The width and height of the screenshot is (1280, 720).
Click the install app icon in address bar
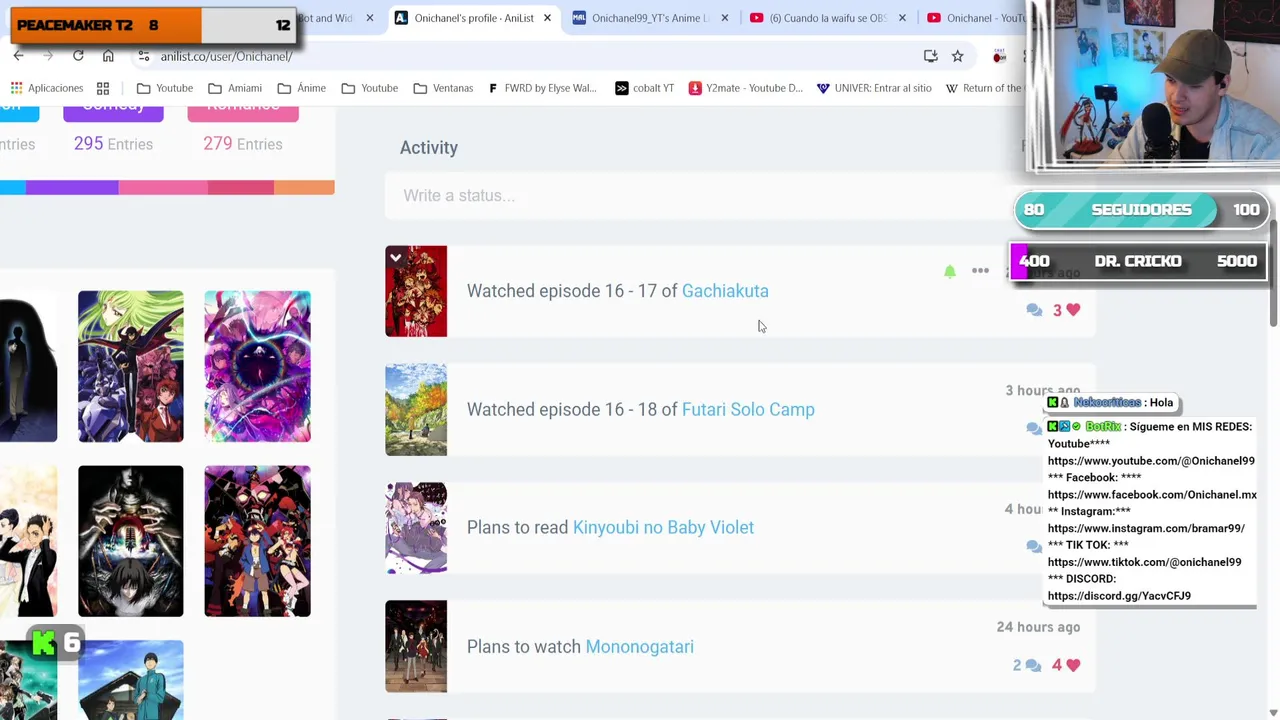[x=930, y=56]
